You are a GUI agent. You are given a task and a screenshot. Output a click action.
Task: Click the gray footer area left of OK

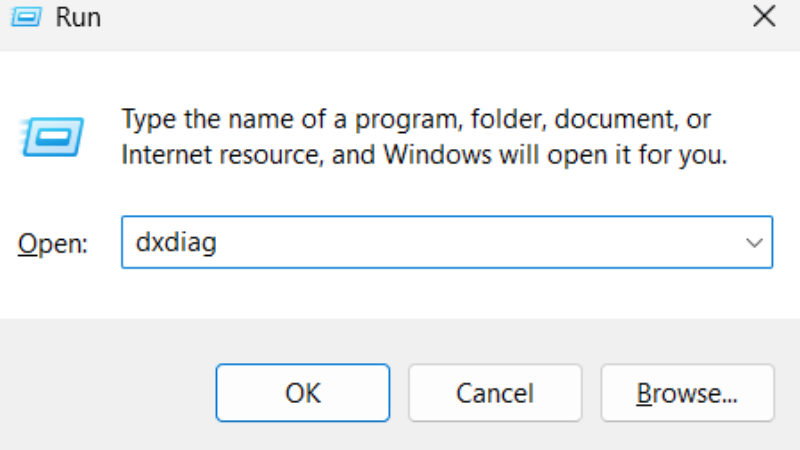(110, 392)
